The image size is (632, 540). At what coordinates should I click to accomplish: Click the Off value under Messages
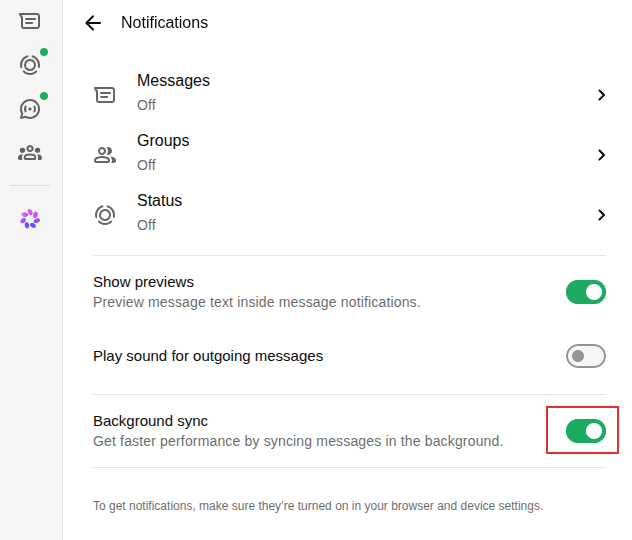pos(146,105)
